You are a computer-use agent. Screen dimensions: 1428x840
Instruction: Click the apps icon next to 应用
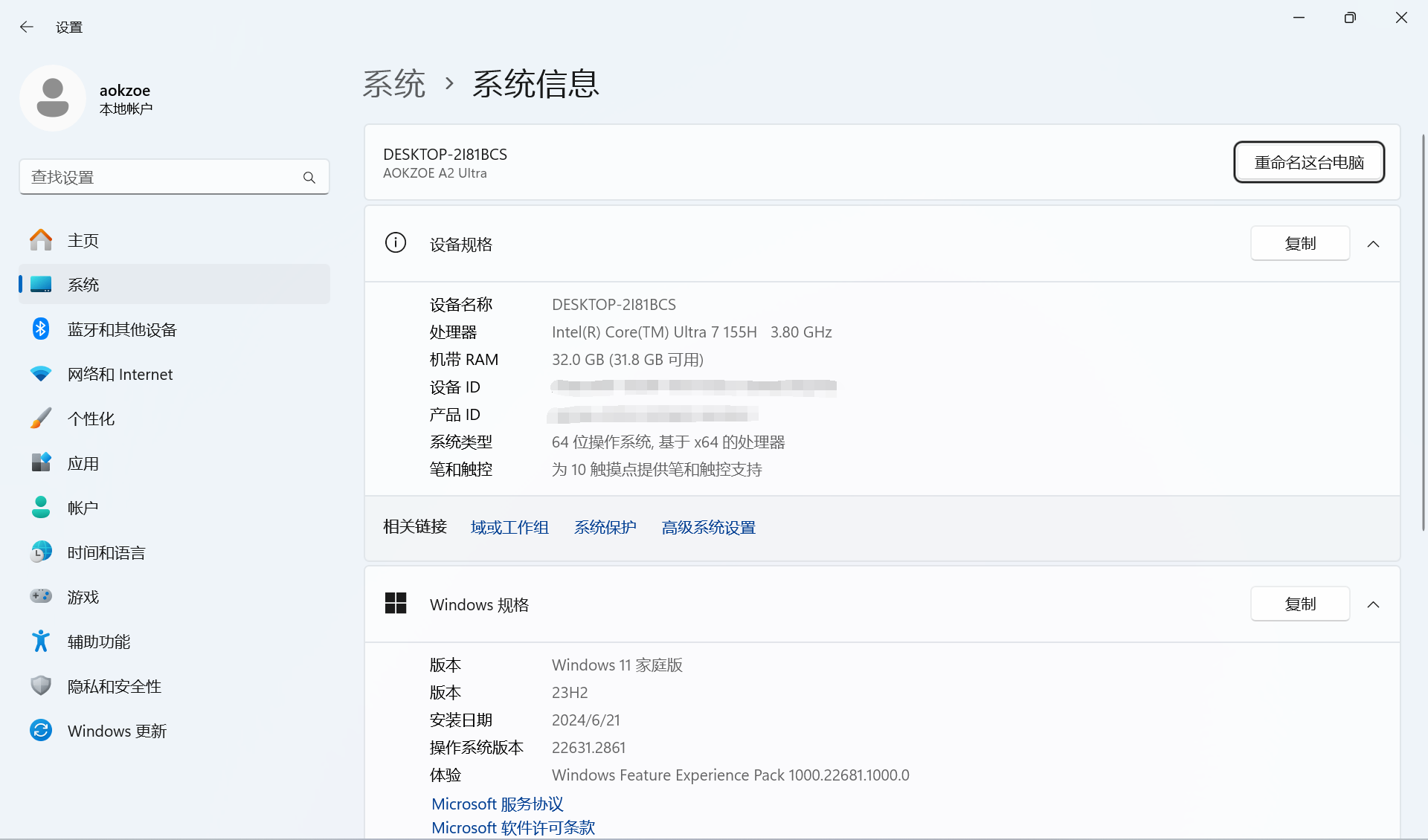pos(41,462)
